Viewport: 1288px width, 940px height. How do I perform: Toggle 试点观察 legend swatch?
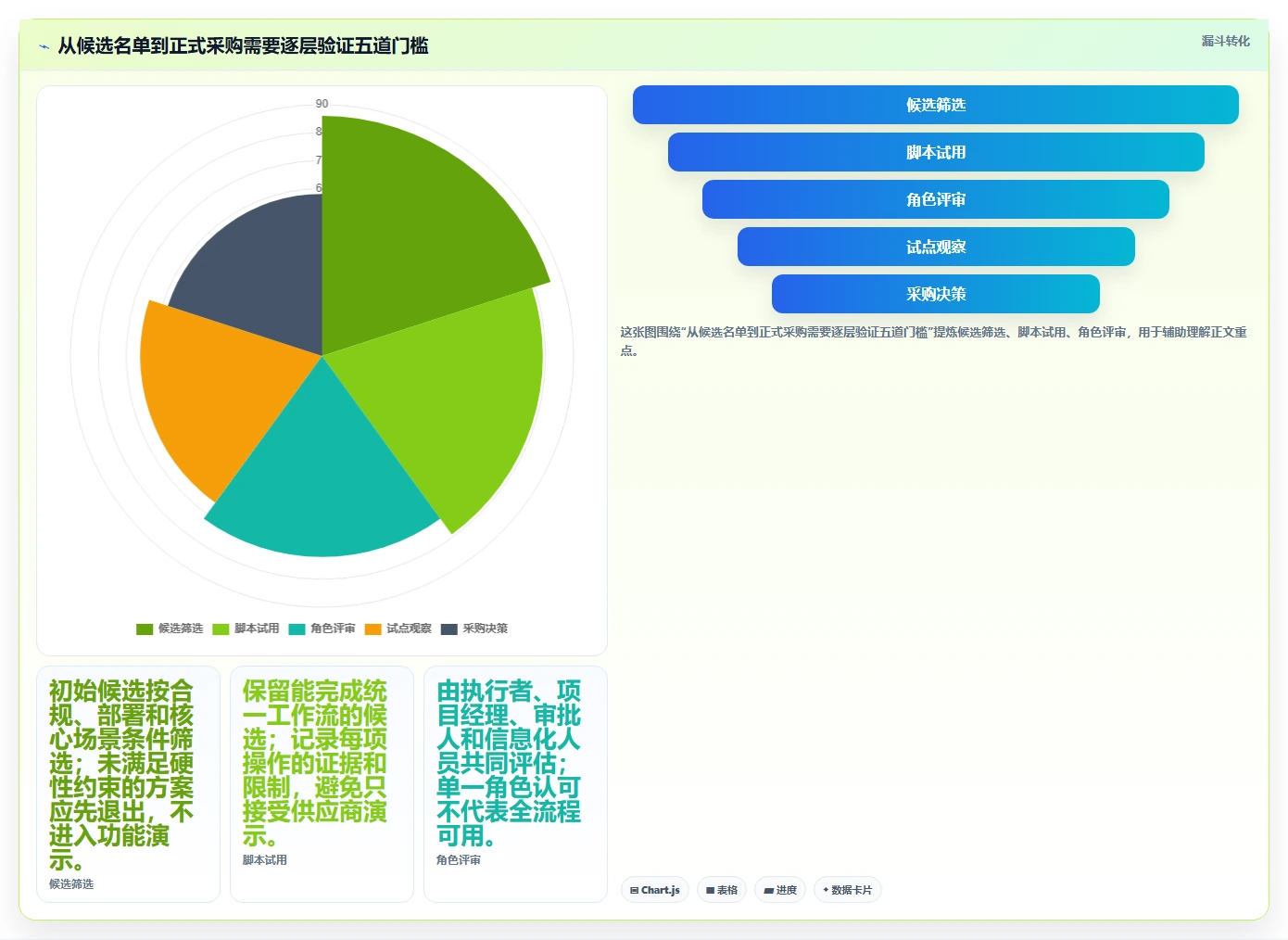click(x=373, y=629)
